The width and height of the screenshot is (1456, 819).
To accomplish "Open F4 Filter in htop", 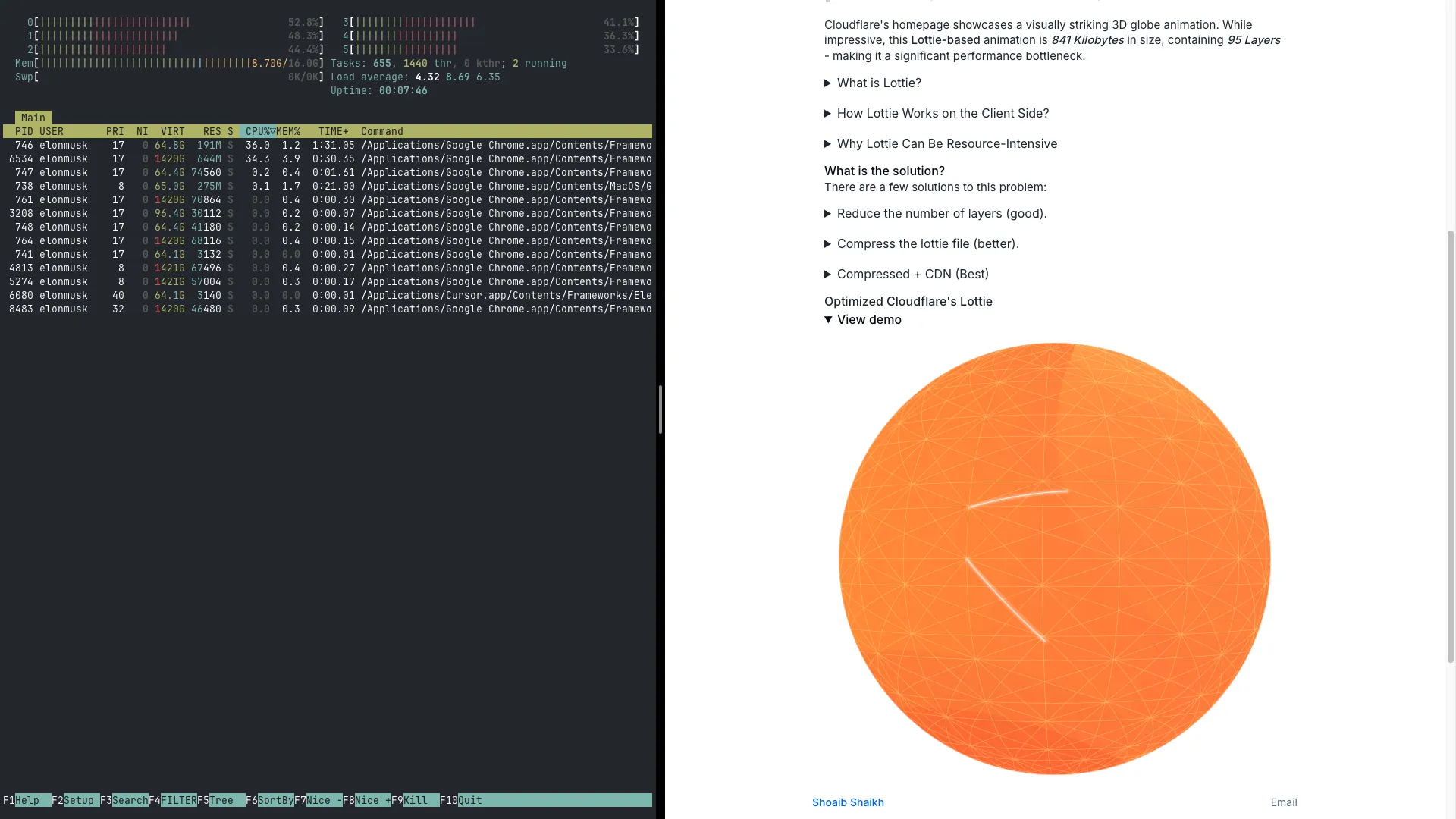I will tap(177, 800).
